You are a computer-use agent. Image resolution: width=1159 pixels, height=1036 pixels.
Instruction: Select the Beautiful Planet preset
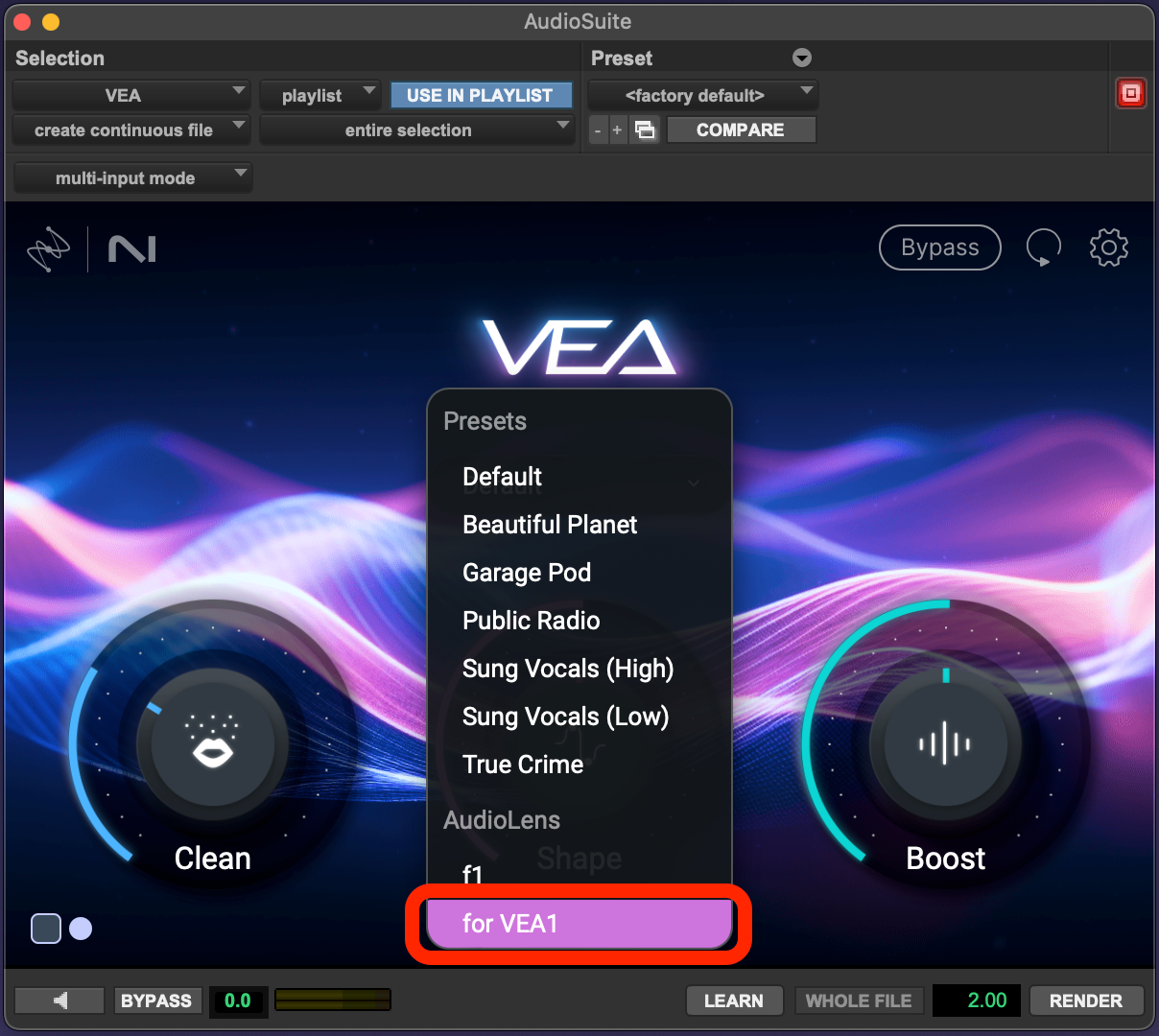point(550,525)
